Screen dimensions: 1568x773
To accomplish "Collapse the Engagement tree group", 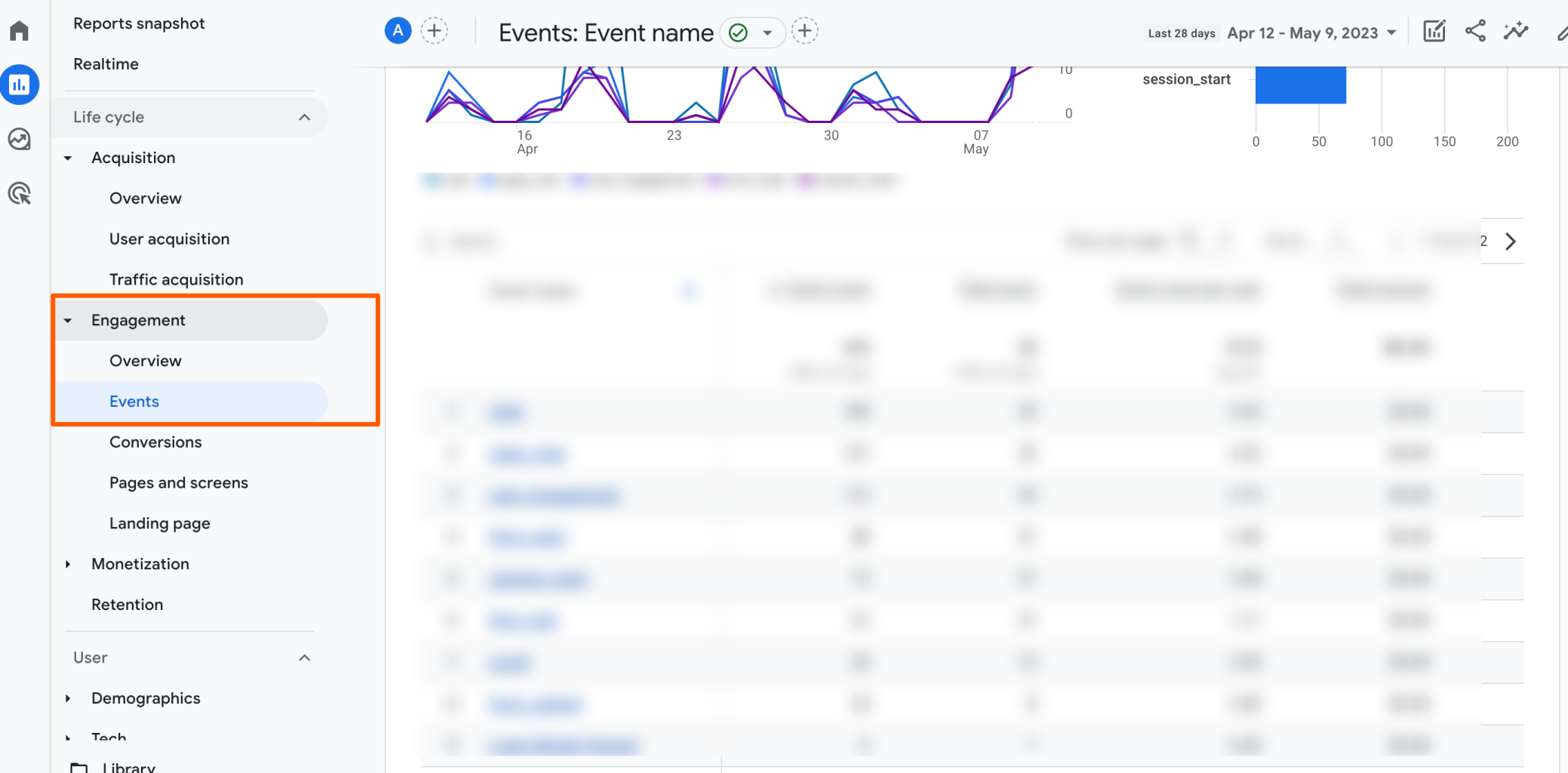I will point(68,320).
